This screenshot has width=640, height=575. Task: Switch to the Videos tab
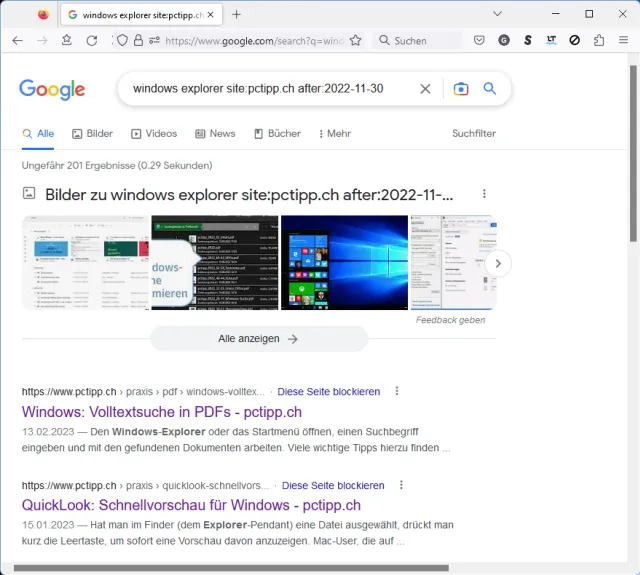point(154,133)
